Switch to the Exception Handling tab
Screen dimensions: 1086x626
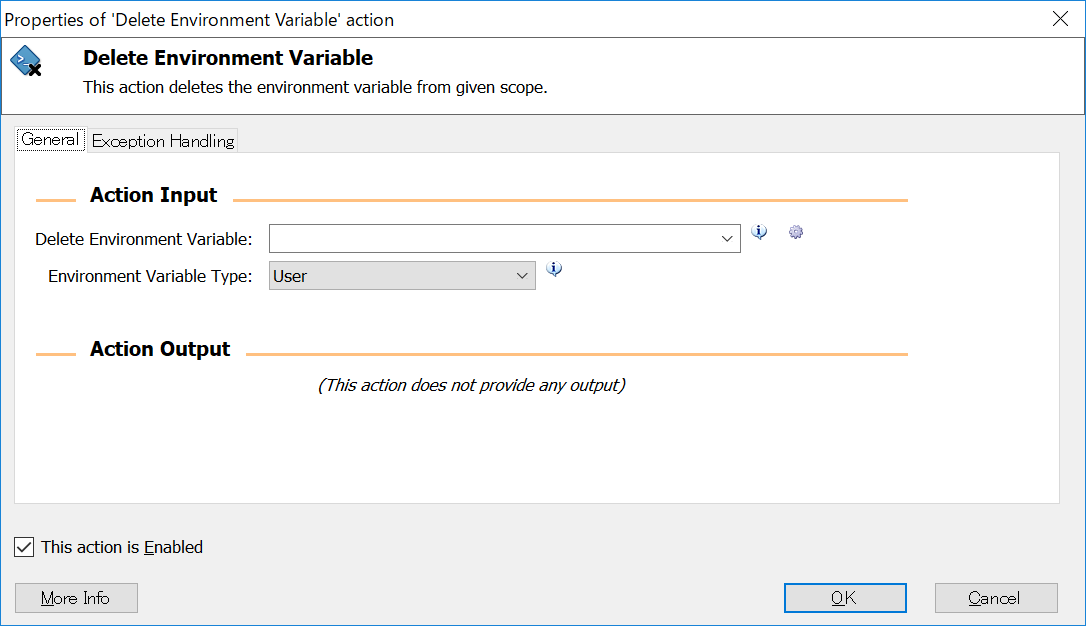point(162,140)
